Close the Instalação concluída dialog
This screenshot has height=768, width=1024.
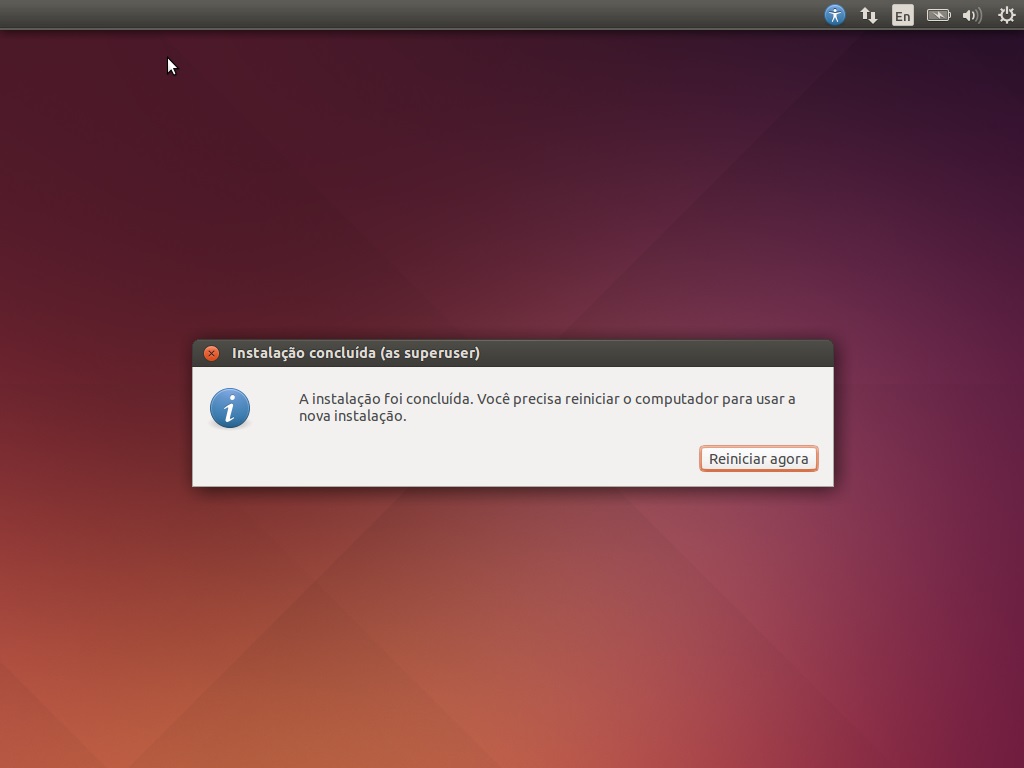pyautogui.click(x=211, y=353)
